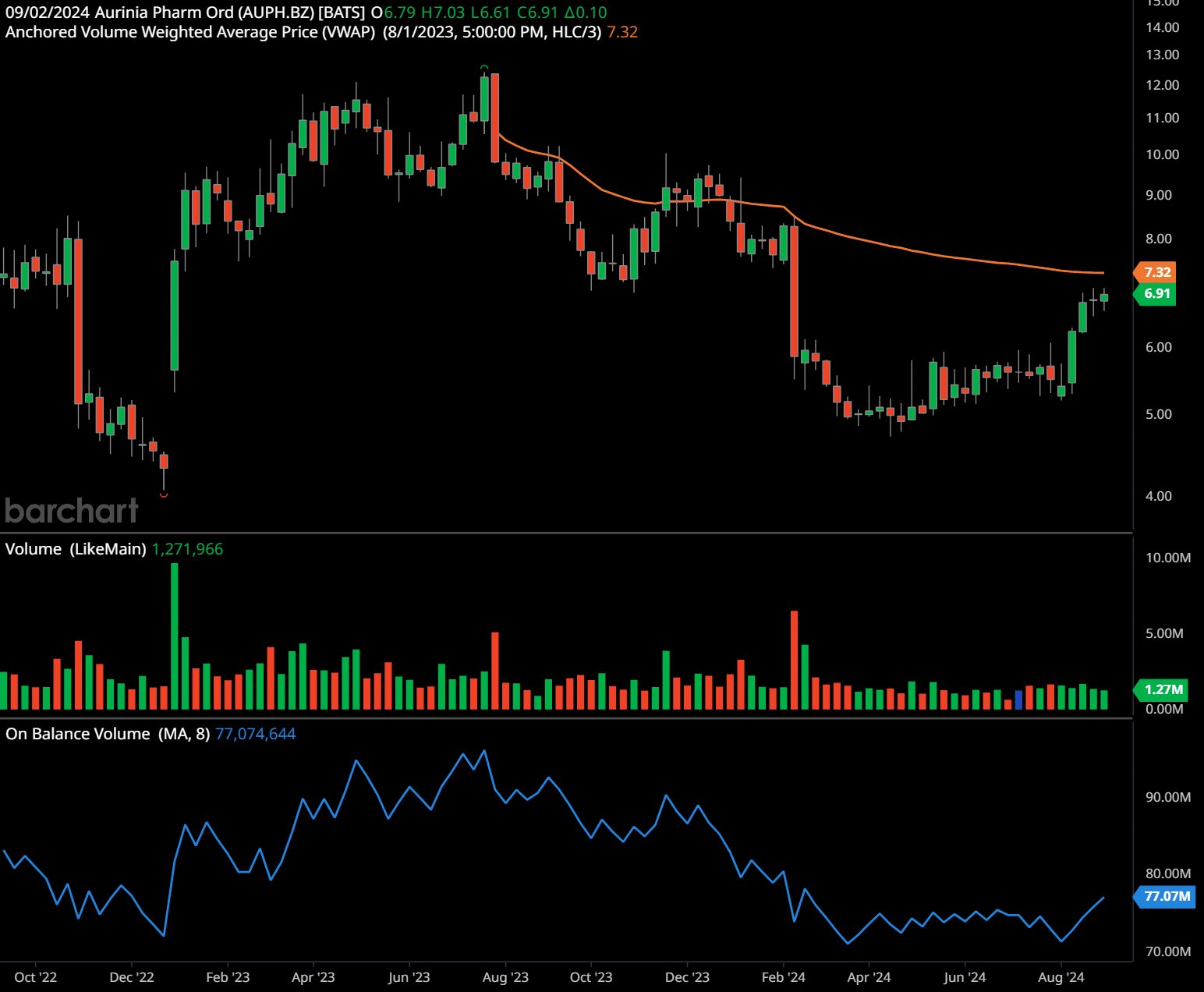The width and height of the screenshot is (1204, 992).
Task: Click the VWAP header value 7.32
Action: 622,32
